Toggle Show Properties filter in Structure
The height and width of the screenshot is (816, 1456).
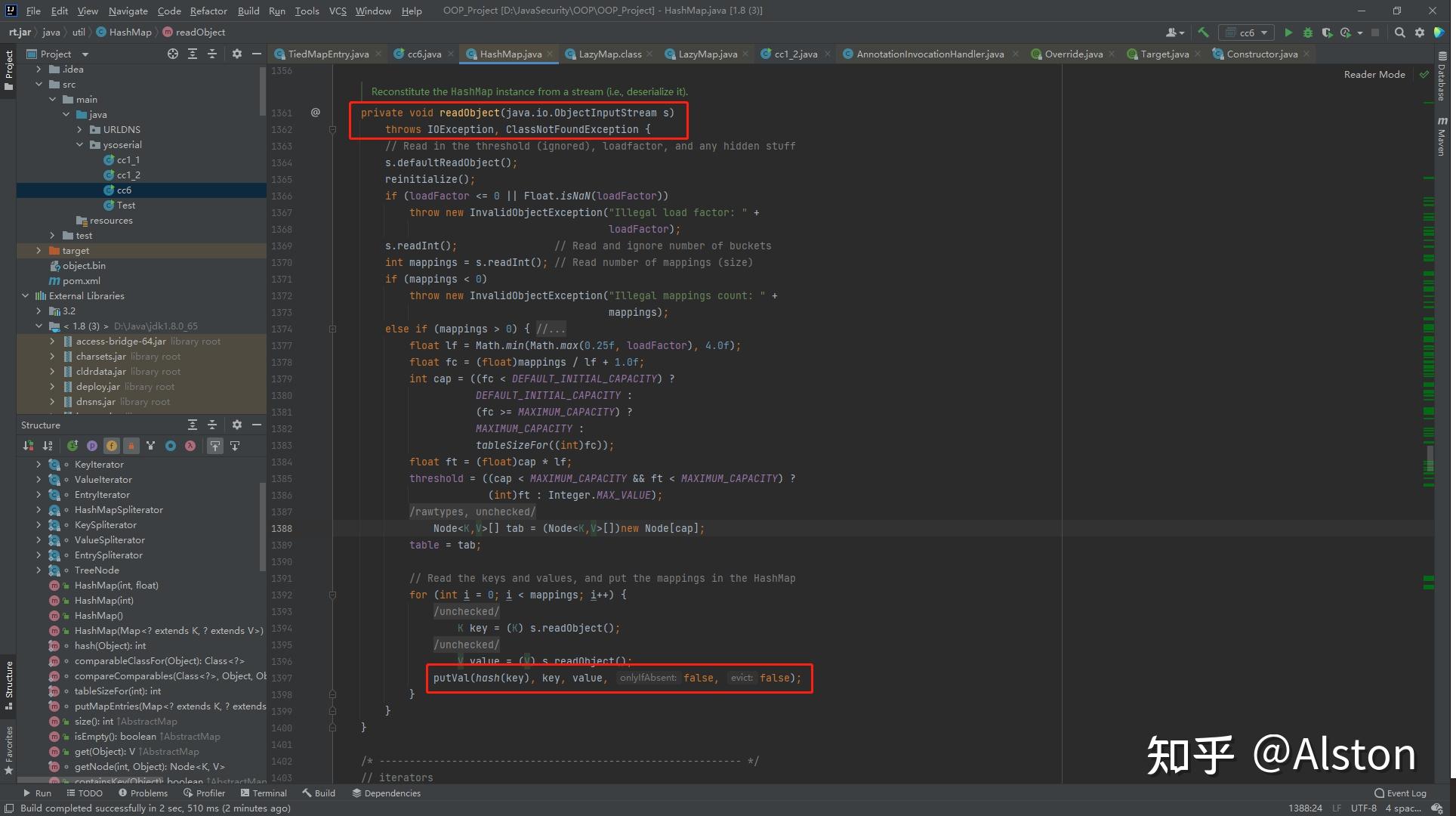(x=92, y=446)
